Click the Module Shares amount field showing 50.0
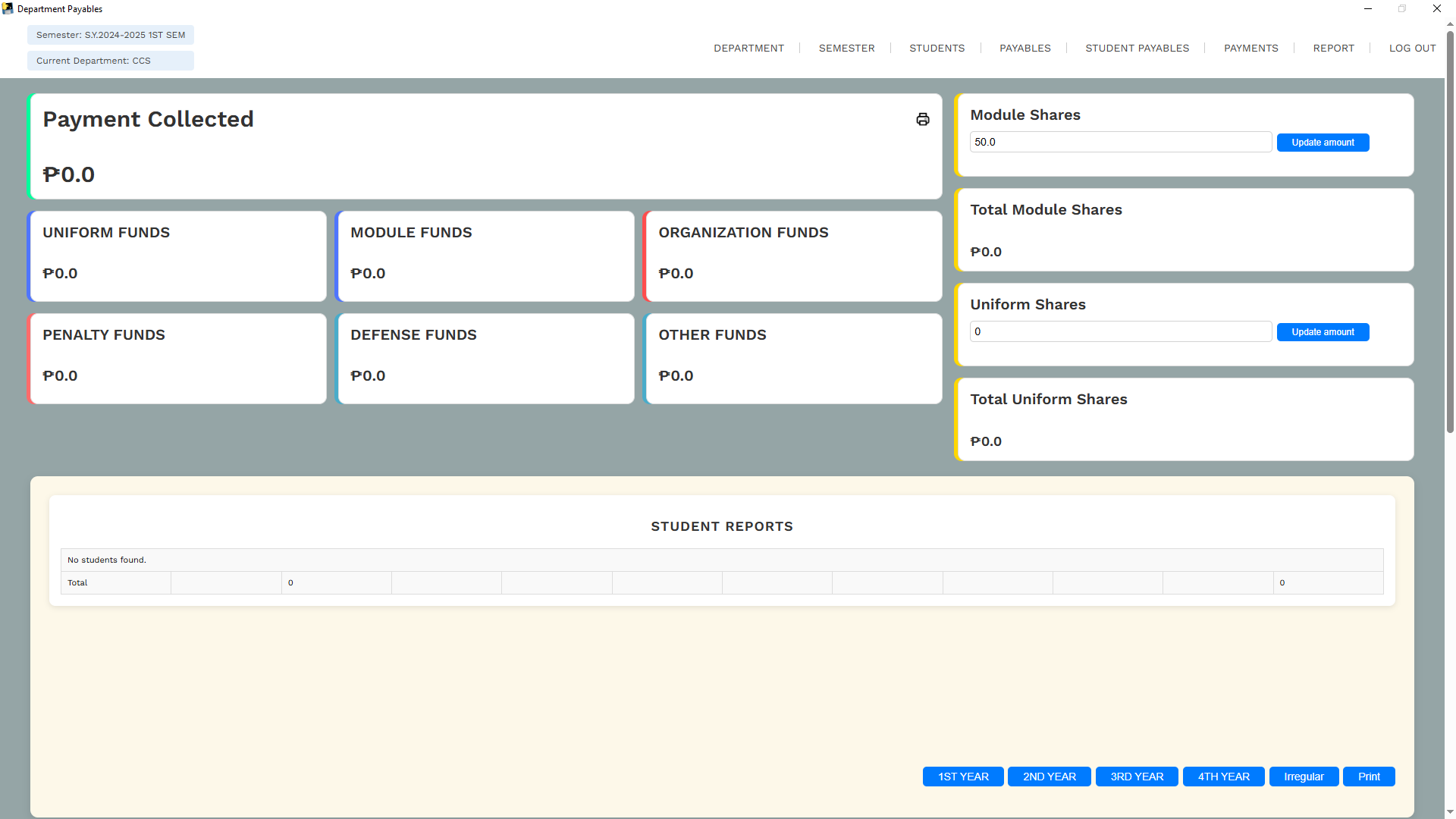 coord(1121,142)
